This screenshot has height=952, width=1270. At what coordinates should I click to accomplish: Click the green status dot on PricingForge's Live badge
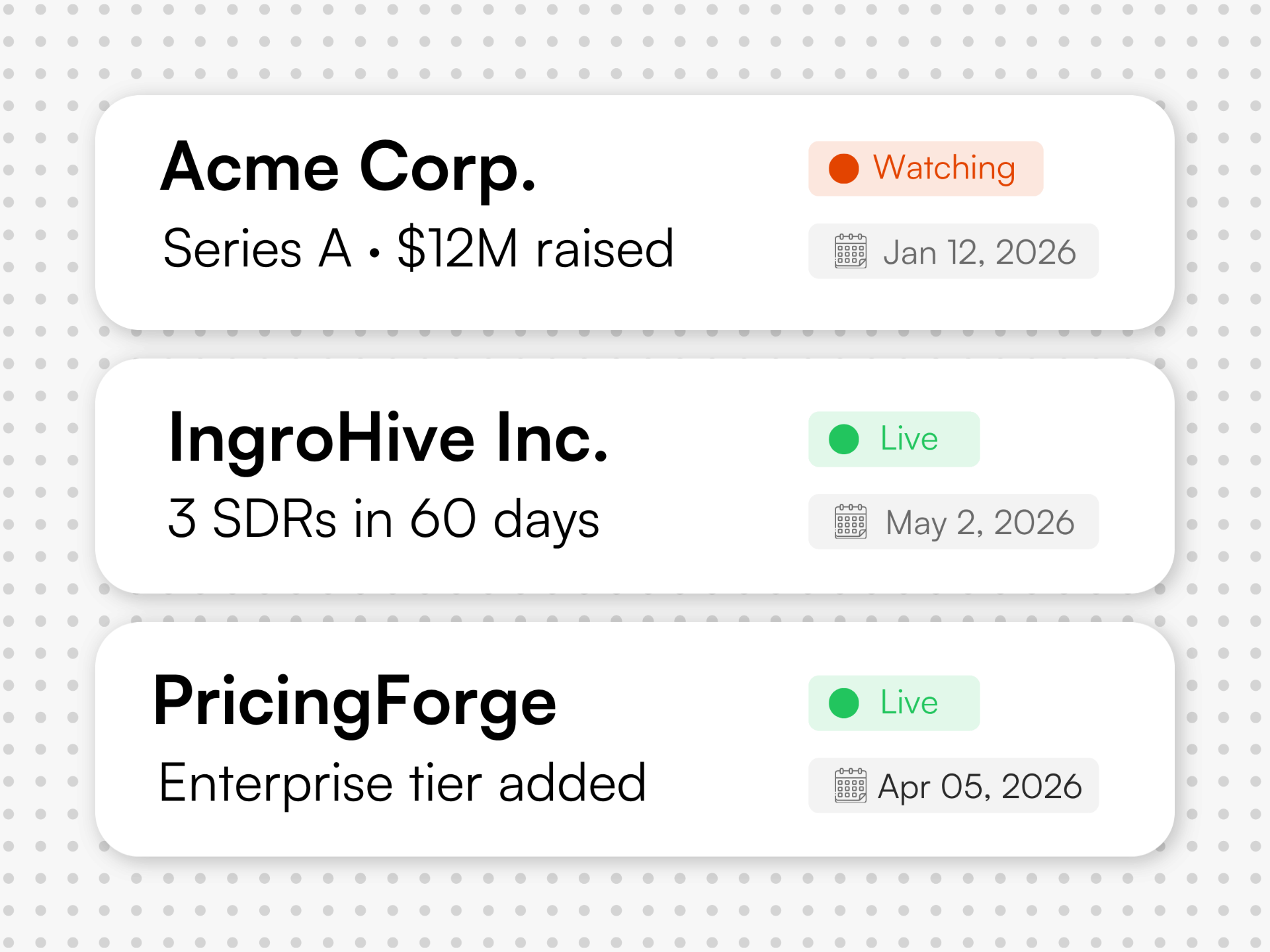coord(843,703)
